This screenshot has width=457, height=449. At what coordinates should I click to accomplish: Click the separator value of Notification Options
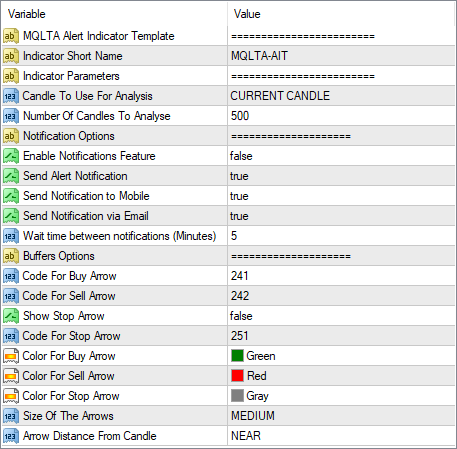click(x=291, y=136)
